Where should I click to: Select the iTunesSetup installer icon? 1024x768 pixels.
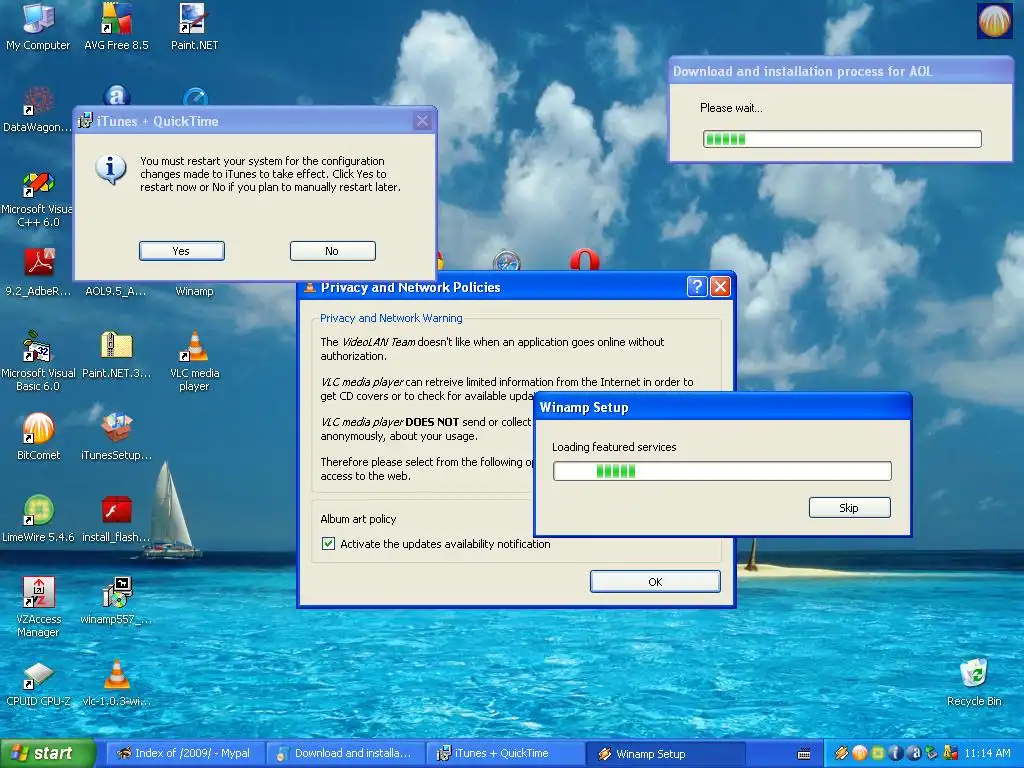tap(116, 436)
